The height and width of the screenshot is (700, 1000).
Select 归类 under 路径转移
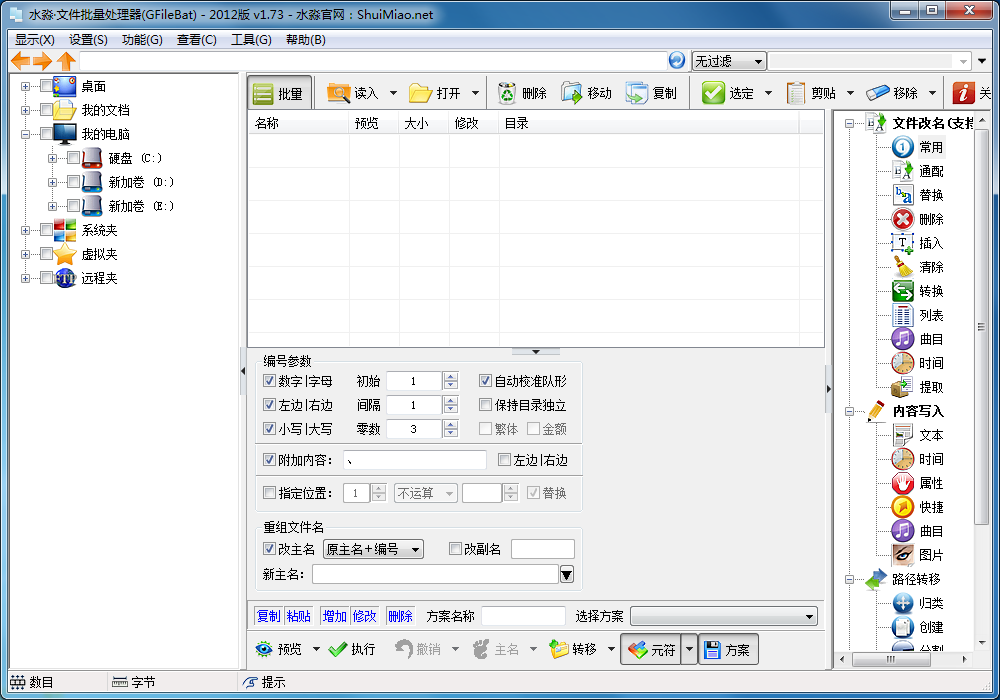[x=931, y=603]
